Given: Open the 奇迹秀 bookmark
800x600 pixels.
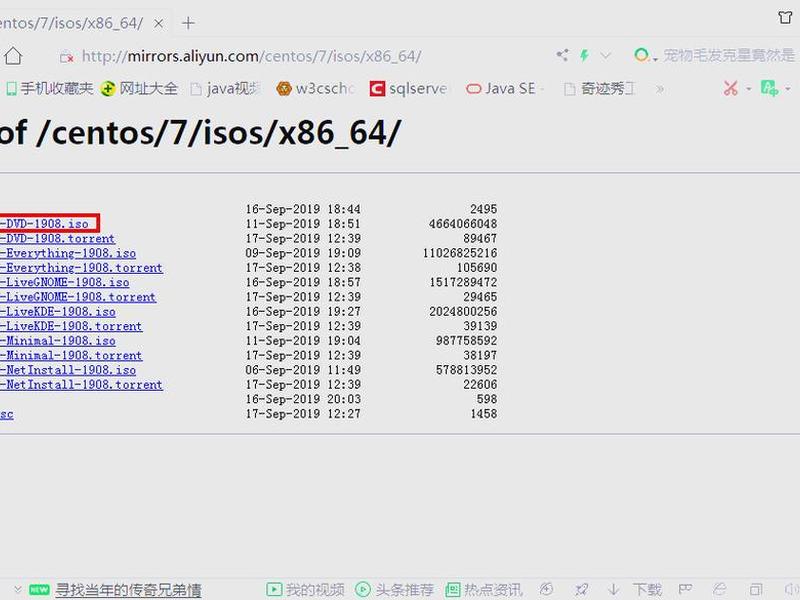Looking at the screenshot, I should click(x=599, y=89).
